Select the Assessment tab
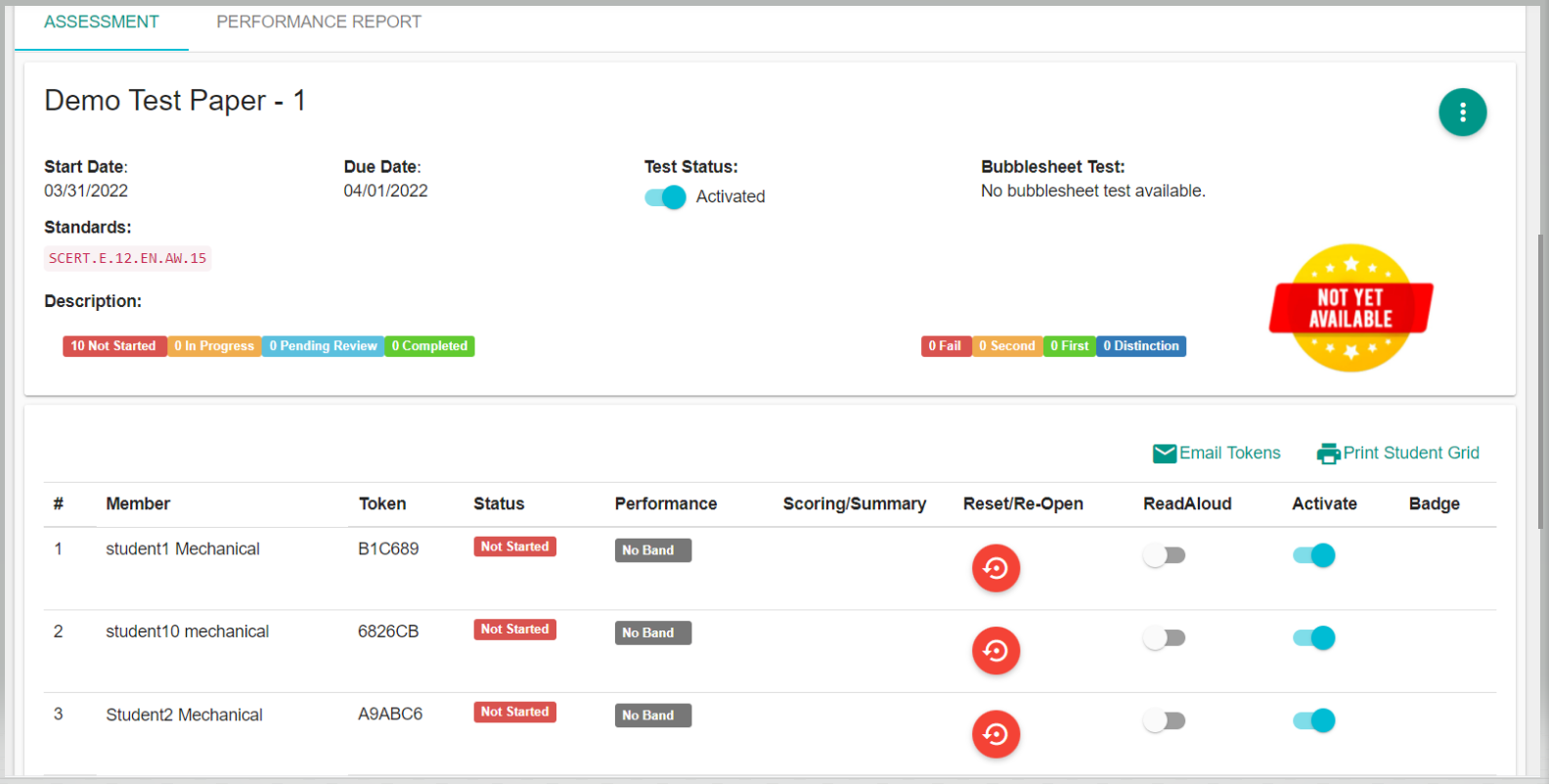Image resolution: width=1549 pixels, height=784 pixels. pos(101,22)
